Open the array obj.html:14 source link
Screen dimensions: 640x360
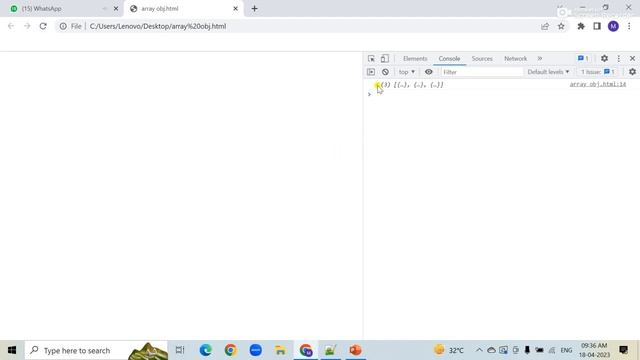pyautogui.click(x=598, y=84)
